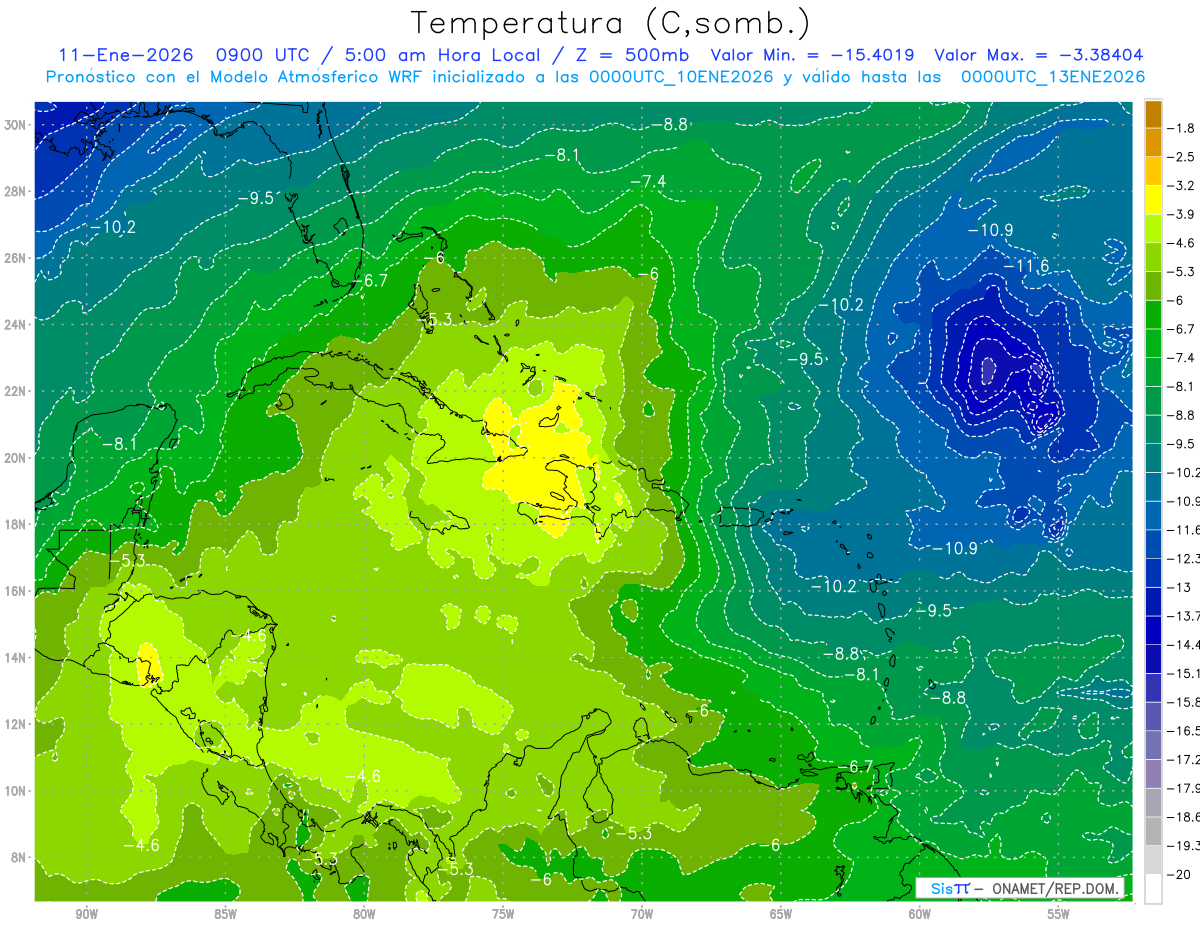Click "Valor Max. = -3.38404" in header

click(1038, 55)
